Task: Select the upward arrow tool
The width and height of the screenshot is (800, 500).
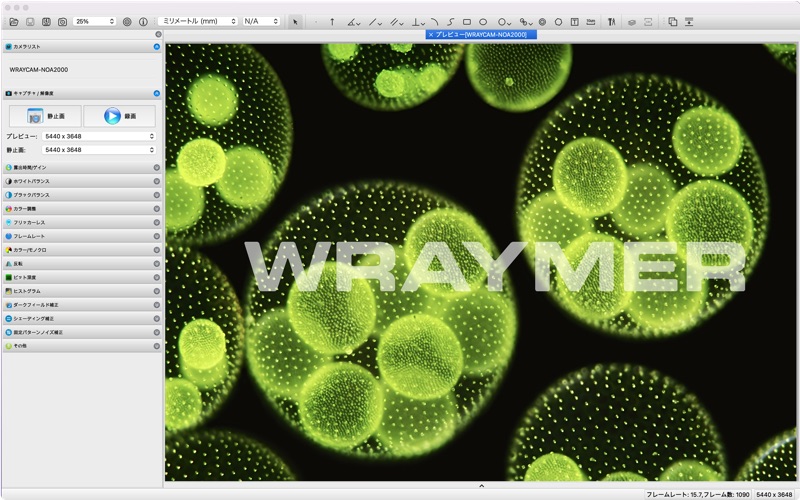Action: click(x=332, y=21)
